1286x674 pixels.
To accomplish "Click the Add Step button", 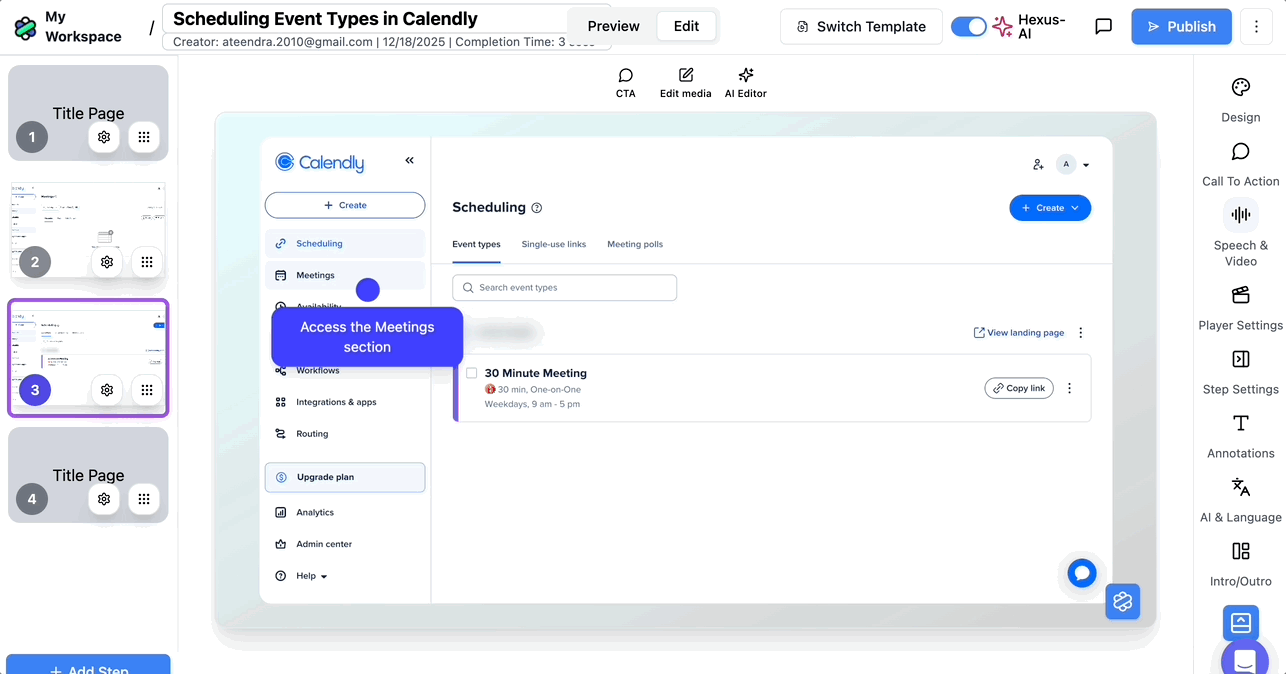I will point(88,665).
